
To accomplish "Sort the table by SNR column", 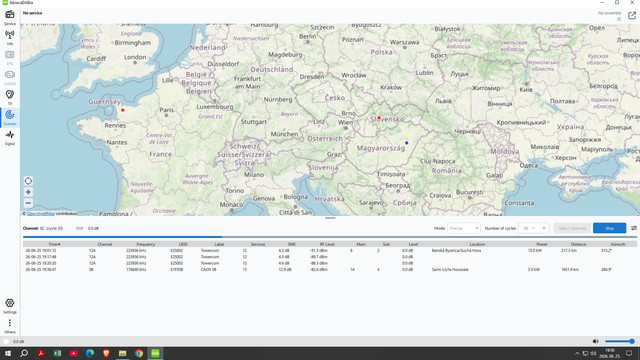I will tap(291, 244).
